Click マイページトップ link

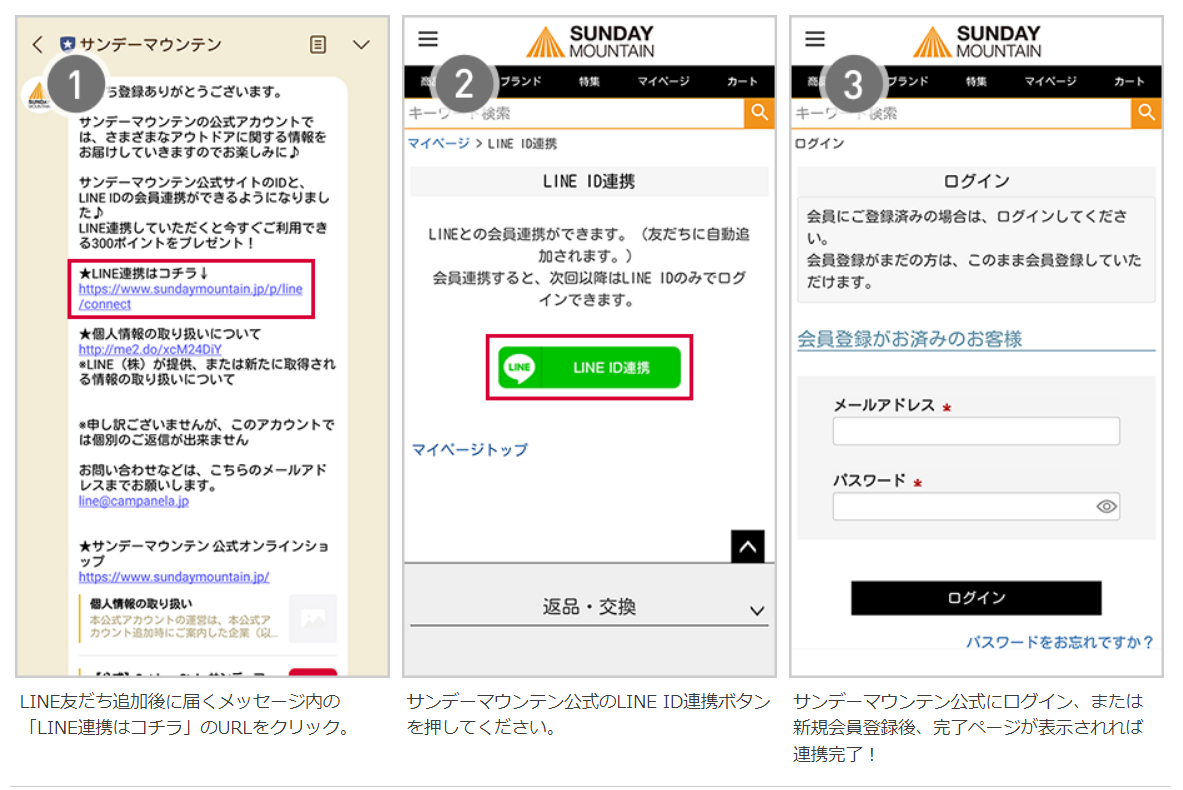coord(469,450)
